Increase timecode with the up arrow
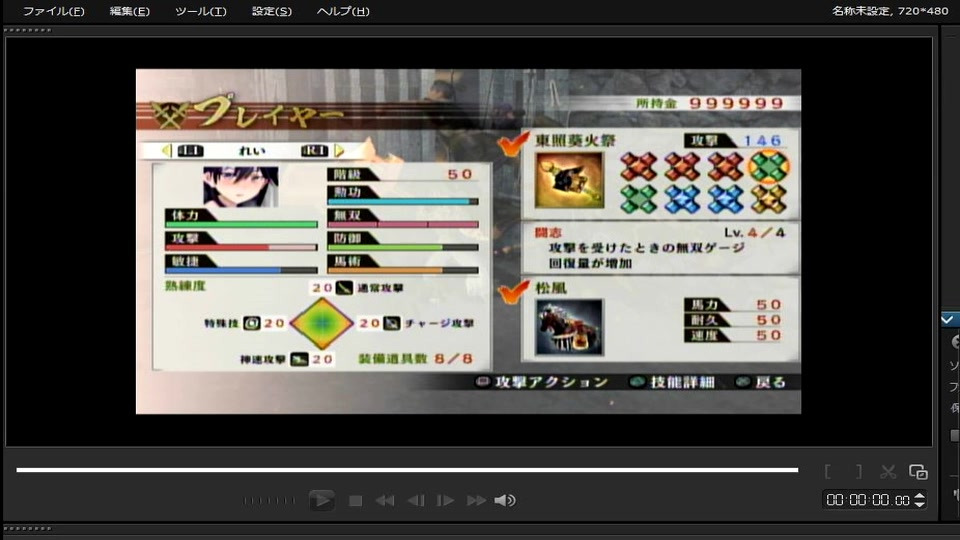 point(920,496)
